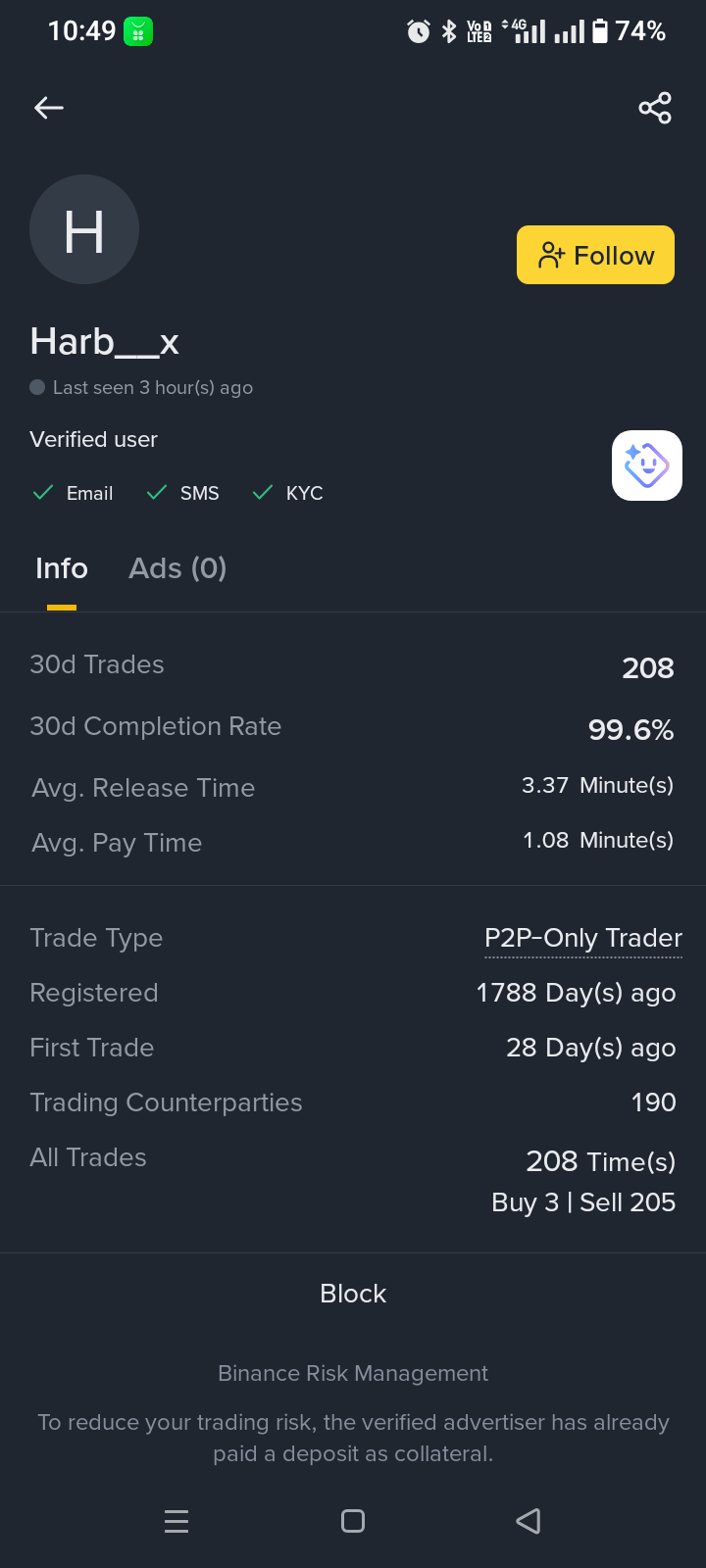Tap the last seen status indicator dot

point(37,387)
